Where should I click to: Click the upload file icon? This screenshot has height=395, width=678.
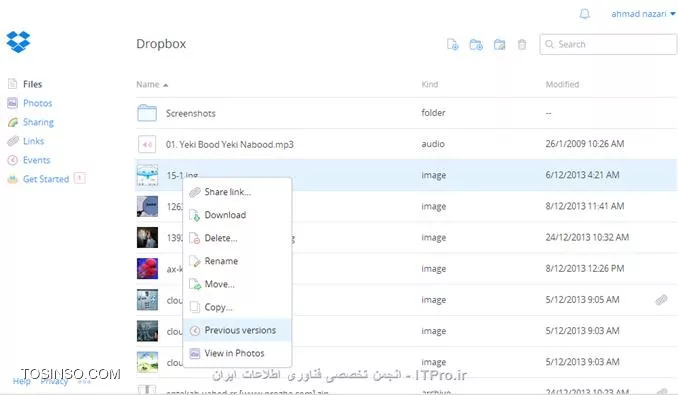pos(452,45)
